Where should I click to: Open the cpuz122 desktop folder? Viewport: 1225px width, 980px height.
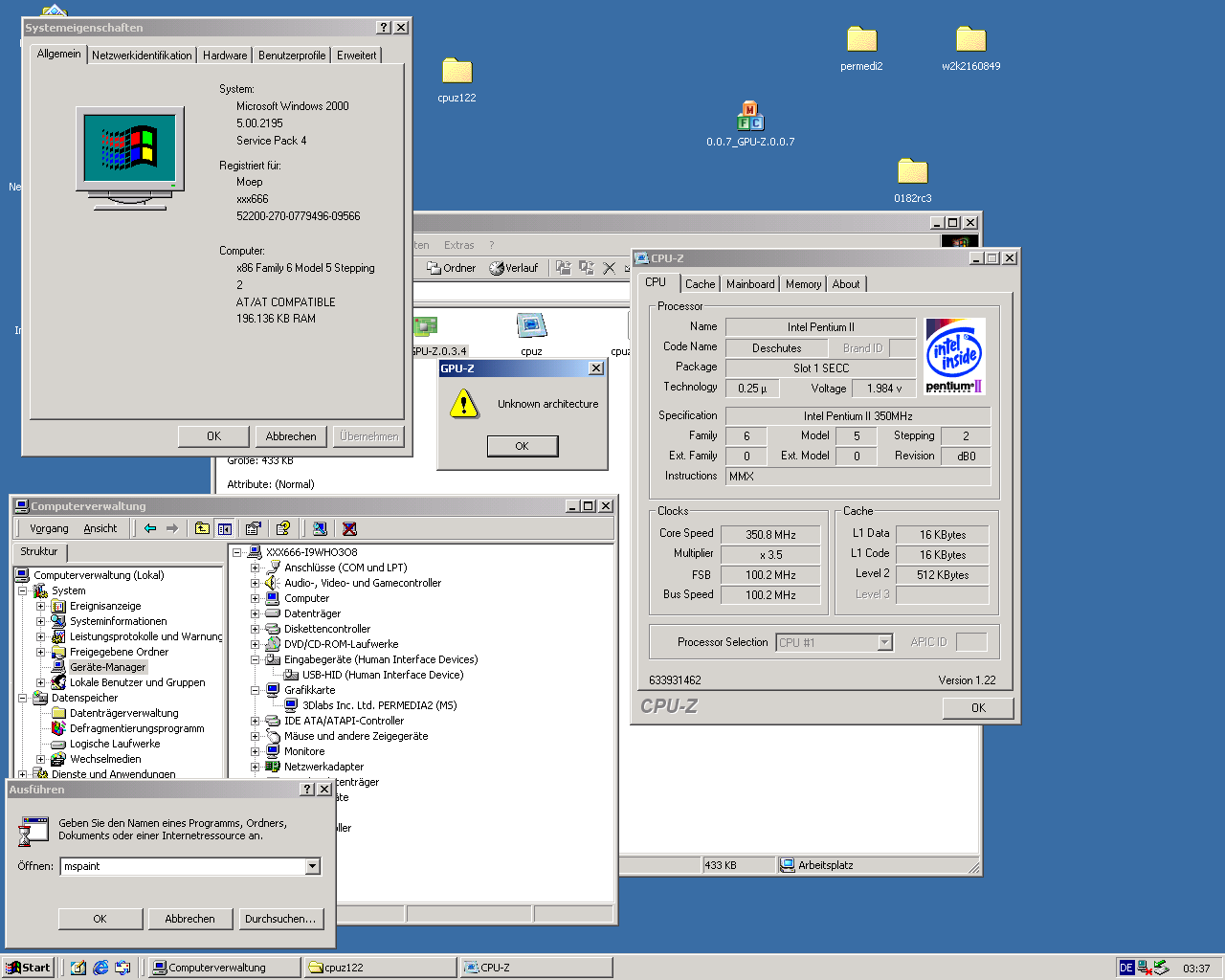pyautogui.click(x=457, y=80)
